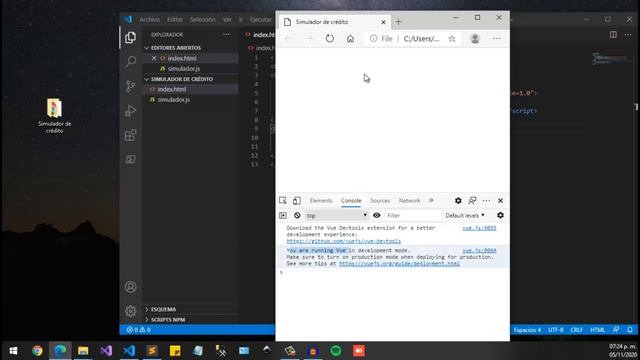Open the DevTools customize ellipsis menu
Viewport: 640px width, 360px height.
(486, 200)
